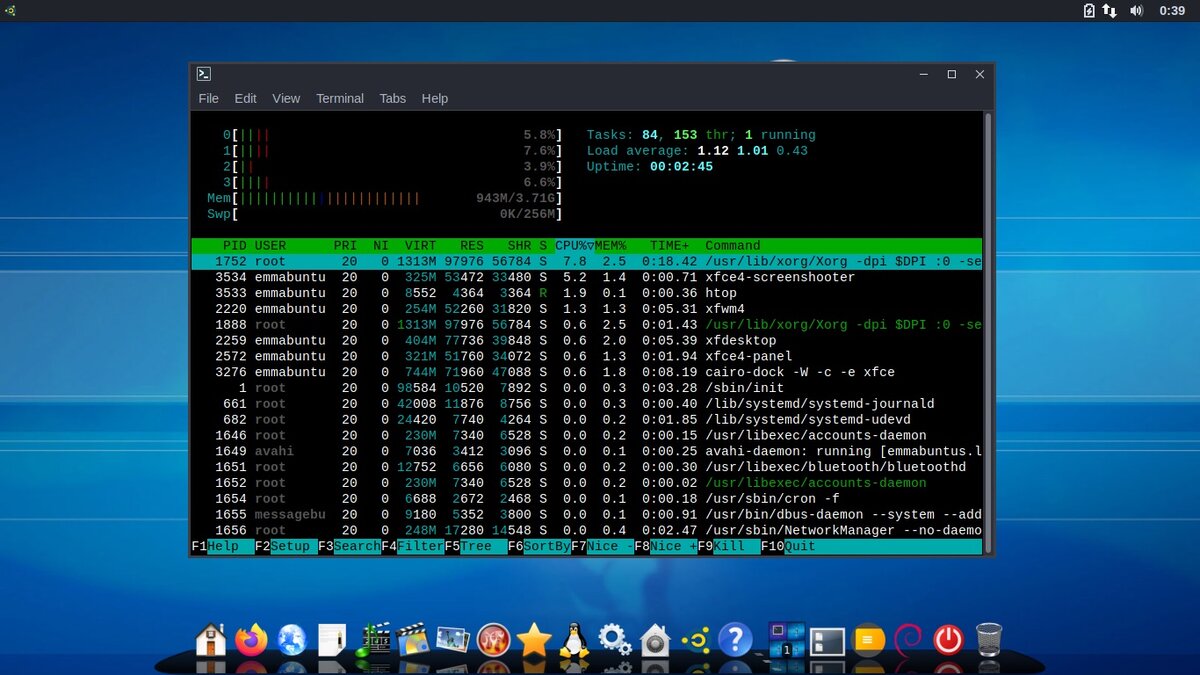This screenshot has height=675, width=1200.
Task: Open the round red flame dock icon
Action: coord(493,639)
